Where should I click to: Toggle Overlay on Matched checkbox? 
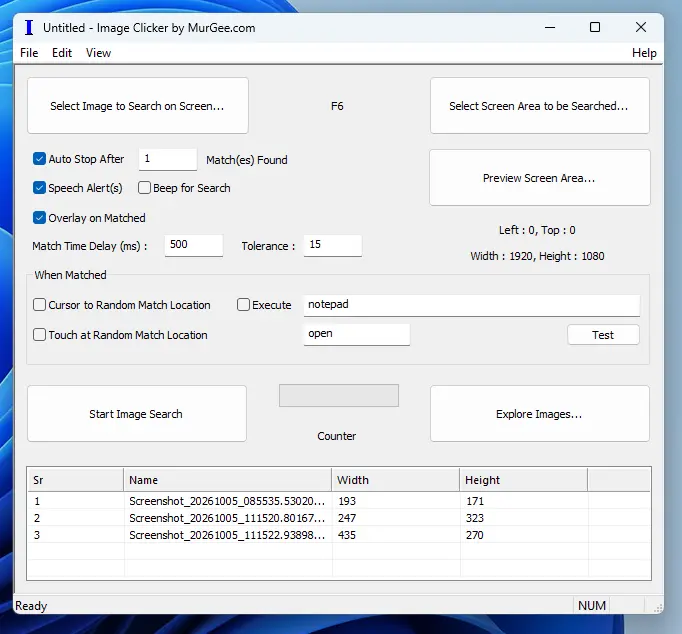39,217
